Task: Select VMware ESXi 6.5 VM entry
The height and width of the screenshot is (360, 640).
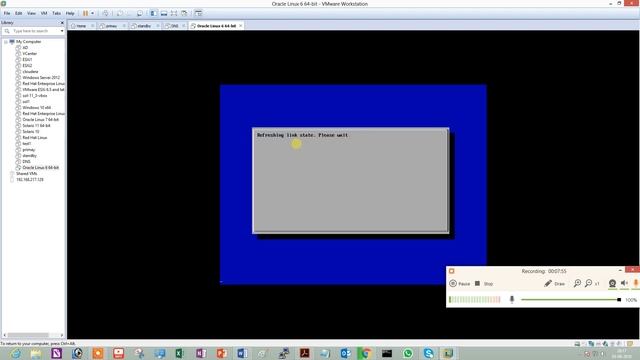Action: coord(43,89)
